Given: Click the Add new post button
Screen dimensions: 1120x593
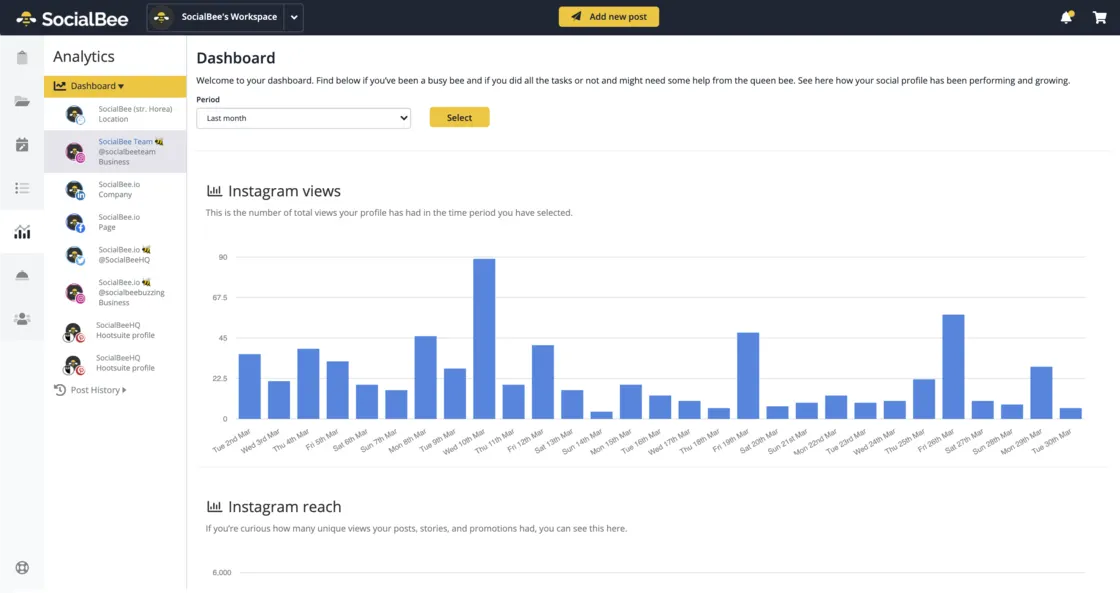Looking at the screenshot, I should pos(609,16).
